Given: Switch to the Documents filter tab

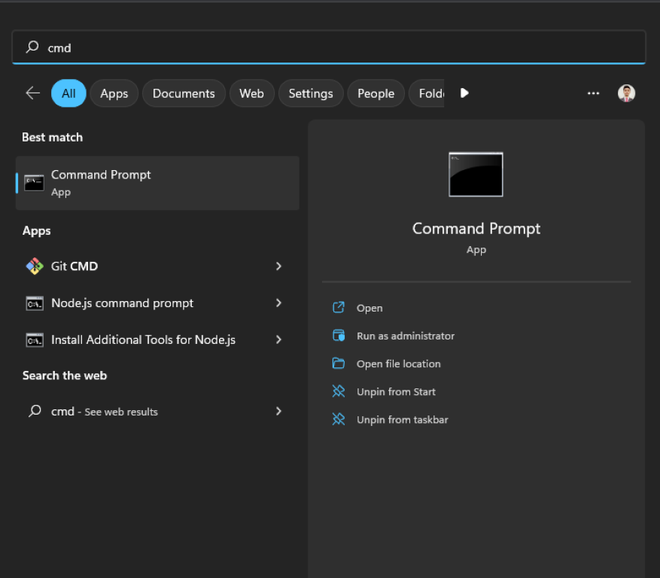Looking at the screenshot, I should click(183, 93).
